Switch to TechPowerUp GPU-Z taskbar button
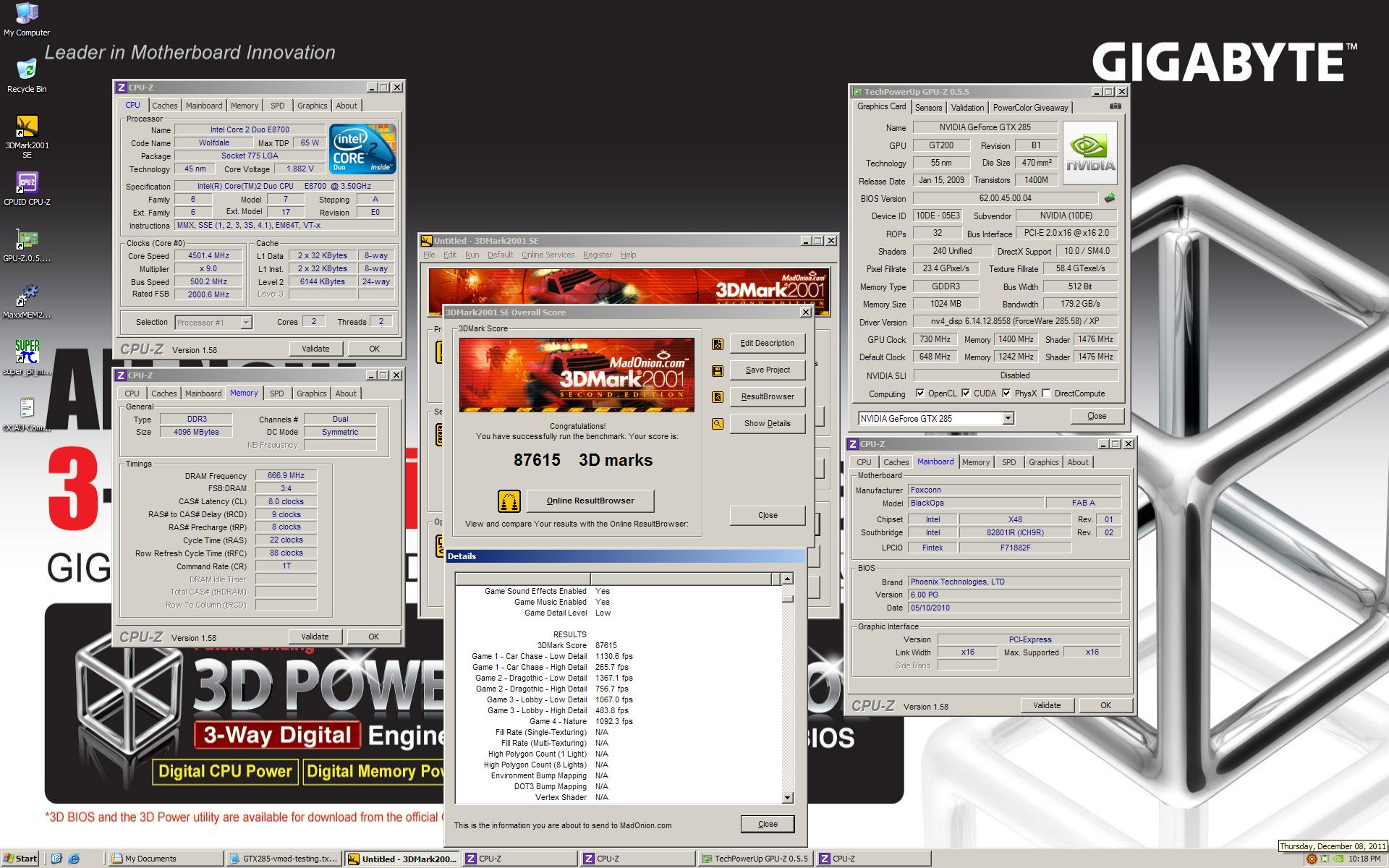The width and height of the screenshot is (1389, 868). (755, 859)
